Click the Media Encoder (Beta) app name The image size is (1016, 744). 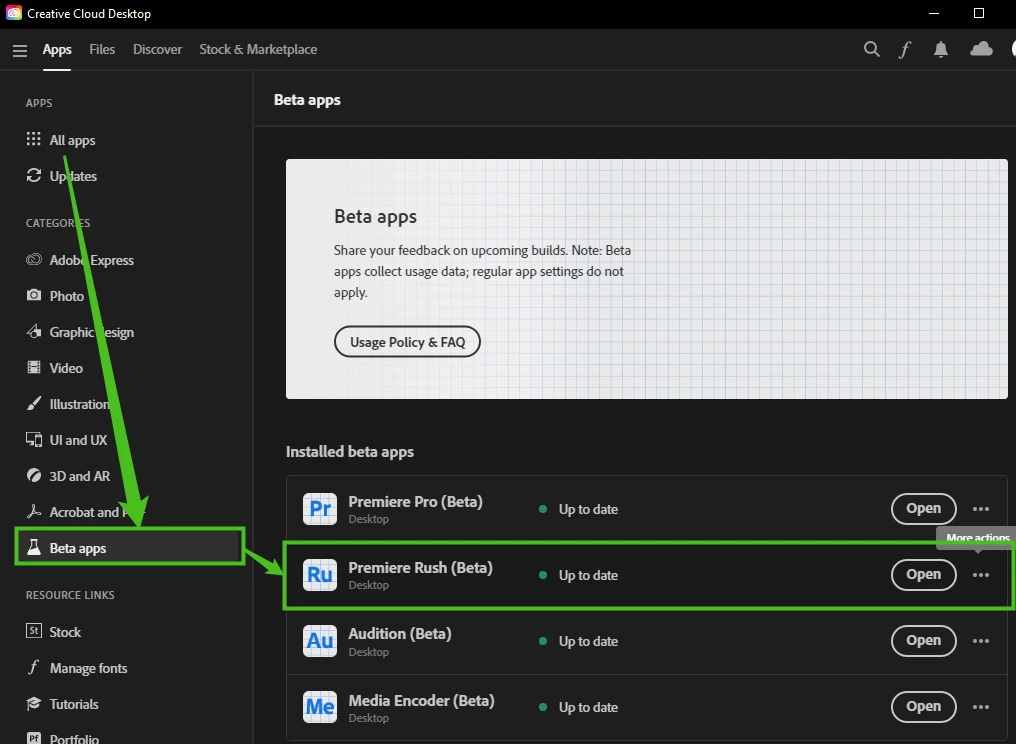(421, 701)
